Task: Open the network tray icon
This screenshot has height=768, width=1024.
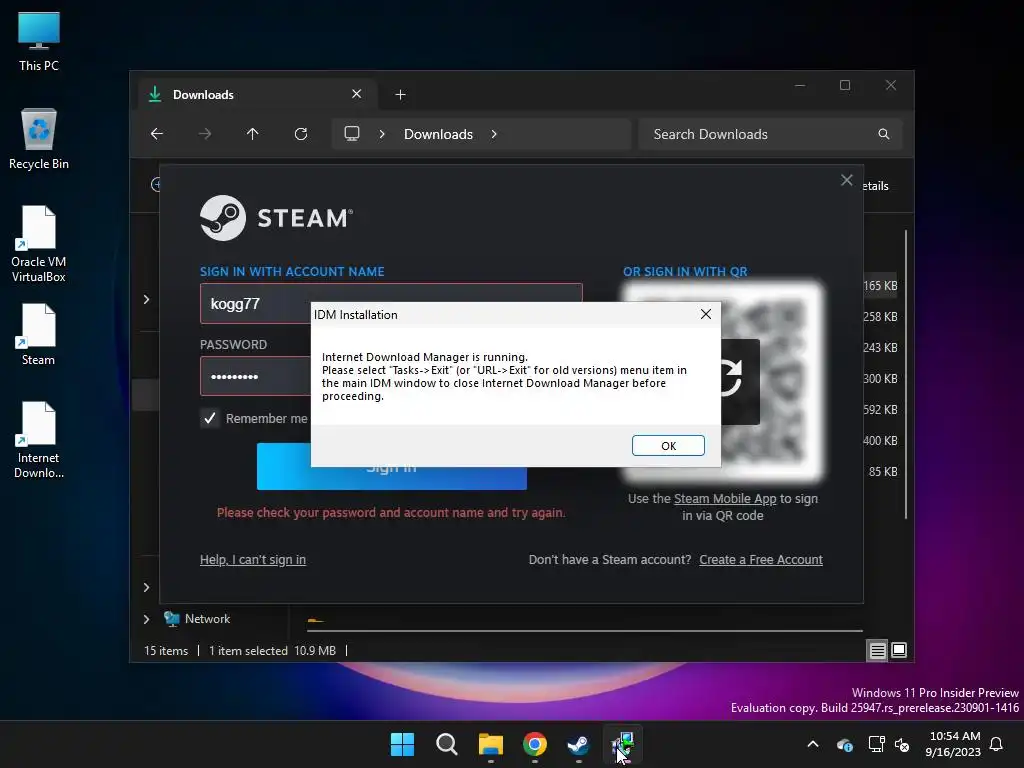Action: [876, 744]
